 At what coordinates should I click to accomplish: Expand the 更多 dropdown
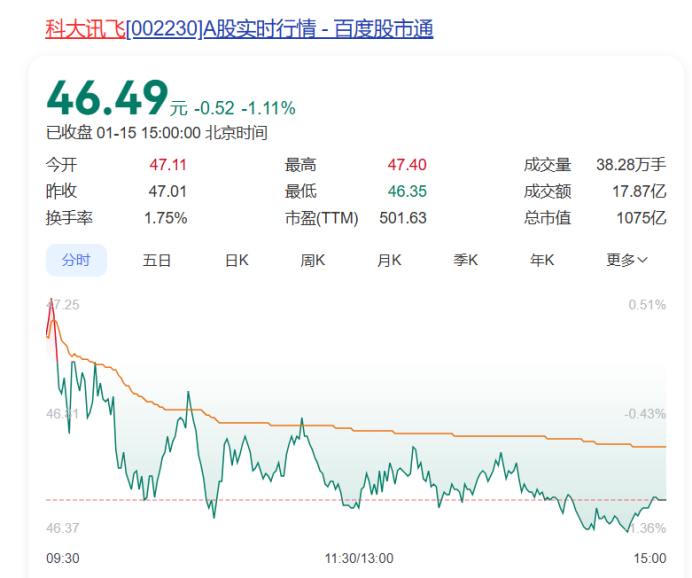coord(627,260)
